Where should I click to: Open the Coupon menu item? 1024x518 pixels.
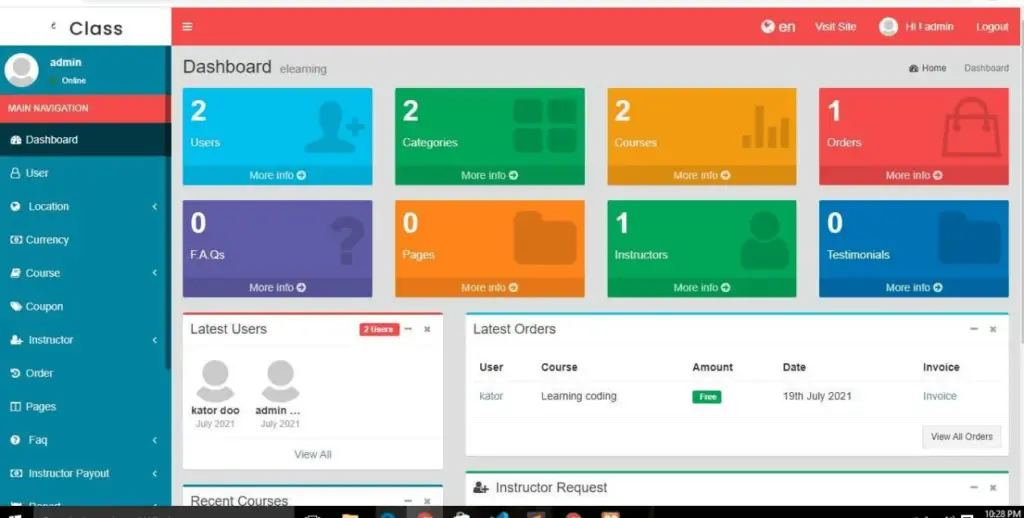click(x=85, y=306)
